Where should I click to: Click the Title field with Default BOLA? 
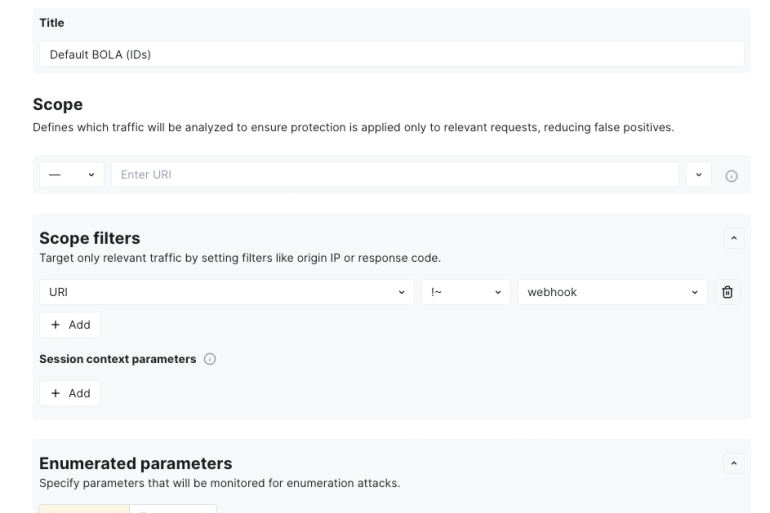tap(391, 54)
